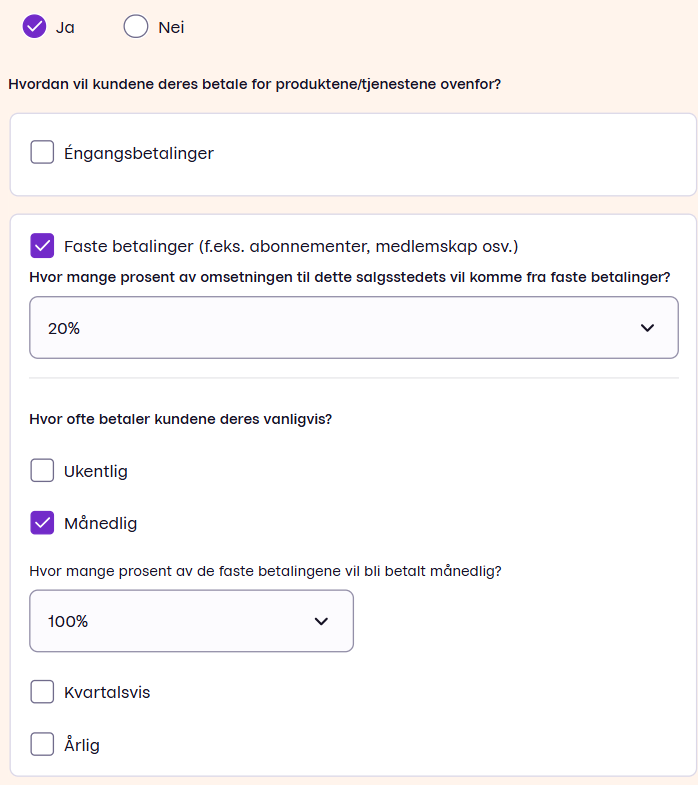
Task: Click the "Kvartalsvis" label text
Action: tap(107, 692)
